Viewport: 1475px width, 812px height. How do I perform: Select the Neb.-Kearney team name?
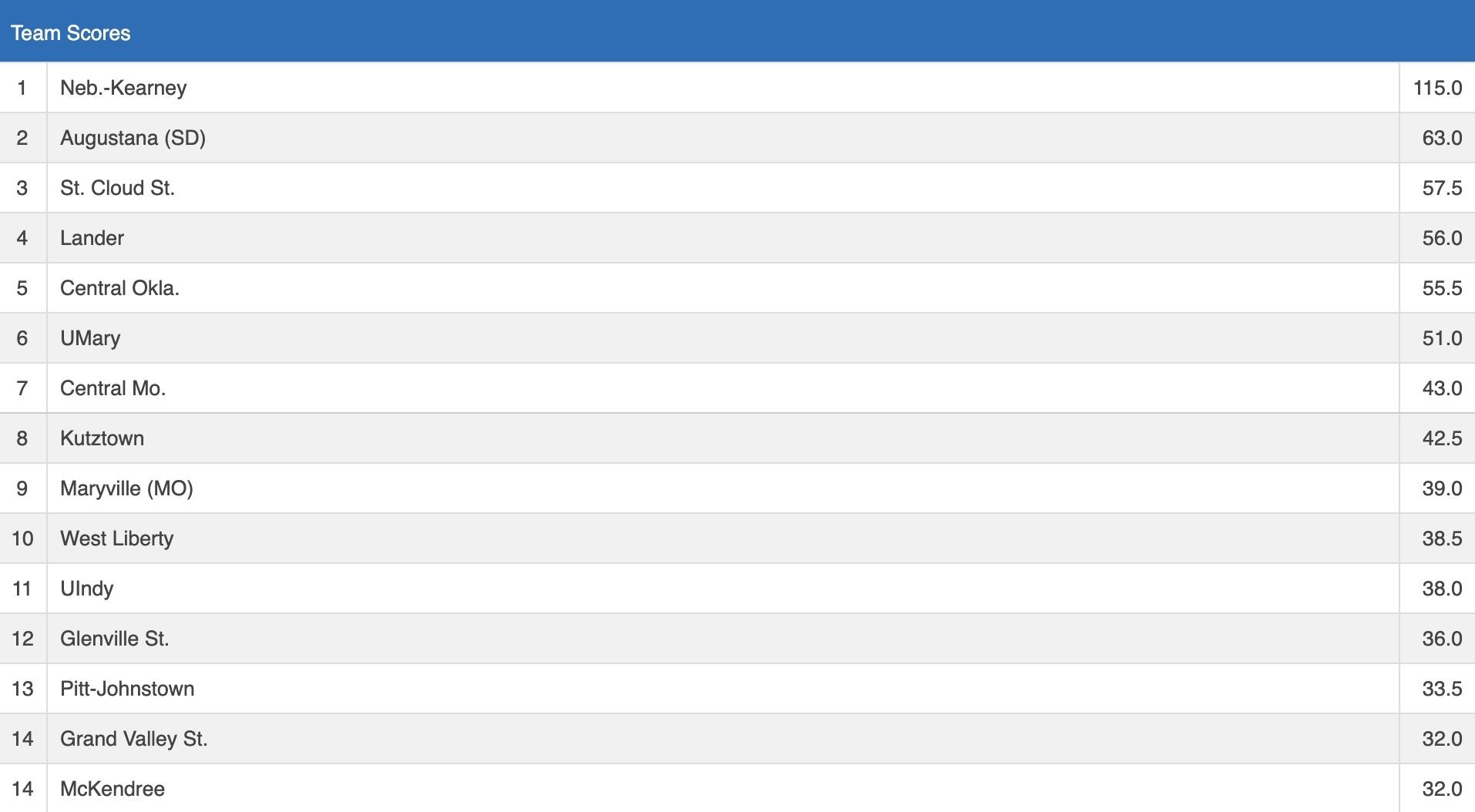(123, 88)
